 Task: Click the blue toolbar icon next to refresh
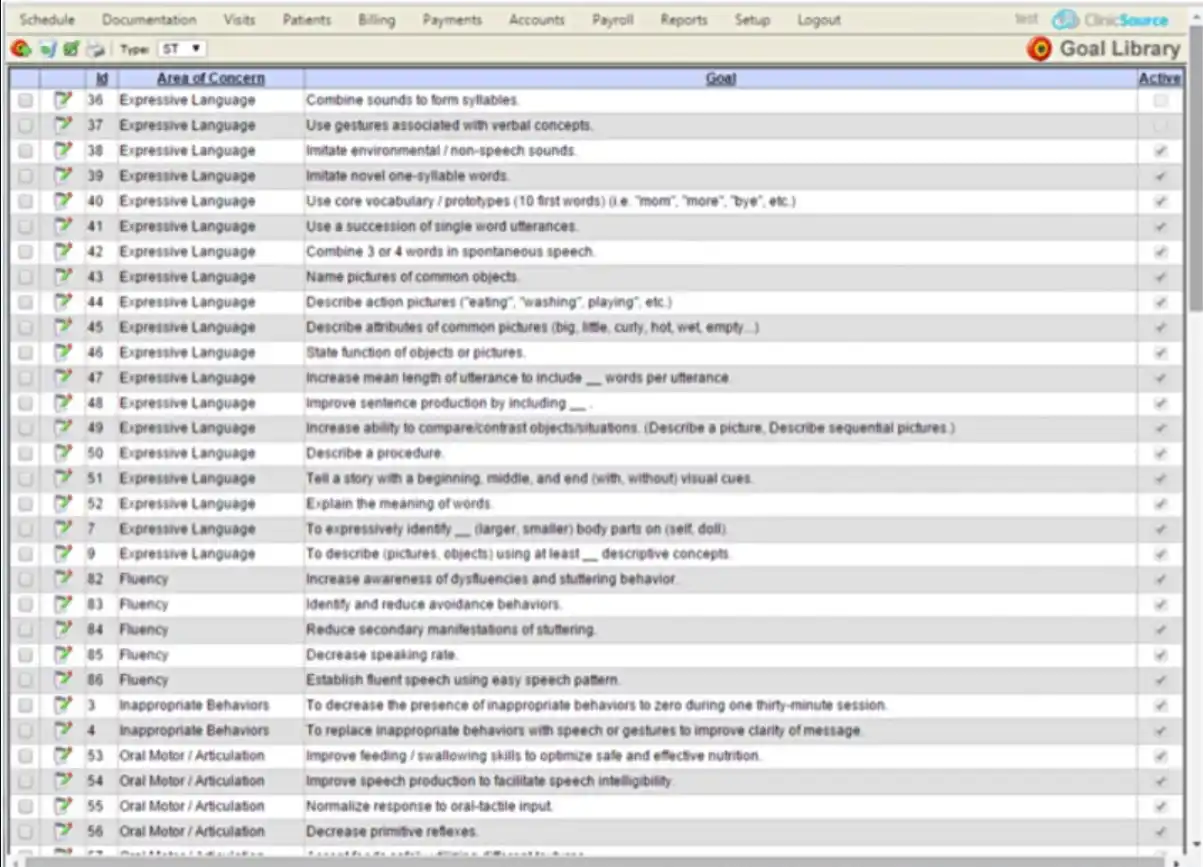click(45, 49)
